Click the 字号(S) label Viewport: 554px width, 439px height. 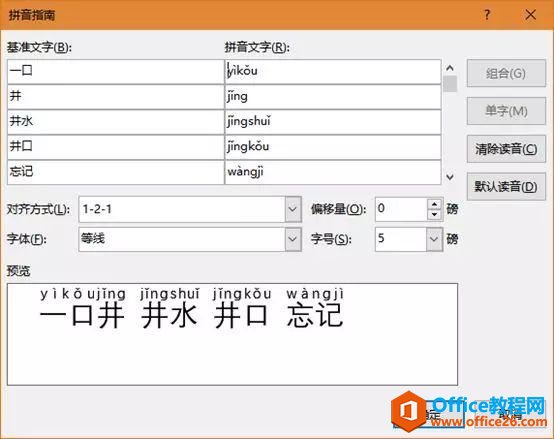(331, 239)
